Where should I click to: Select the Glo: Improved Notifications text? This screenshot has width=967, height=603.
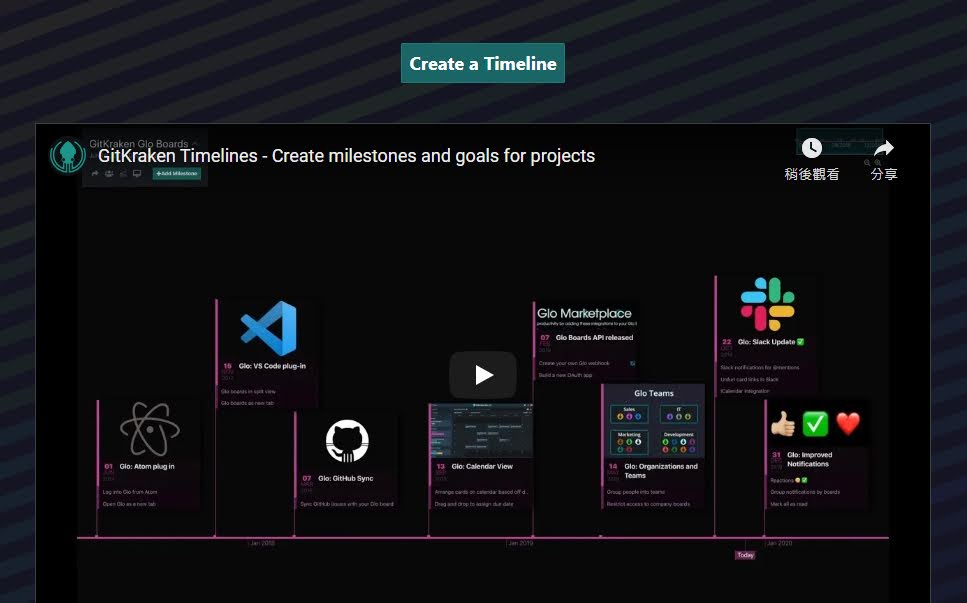tap(809, 459)
